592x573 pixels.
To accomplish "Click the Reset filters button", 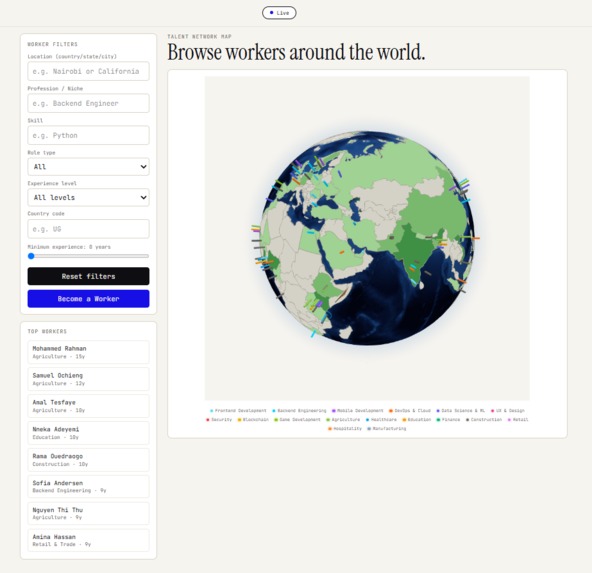I will (x=88, y=276).
